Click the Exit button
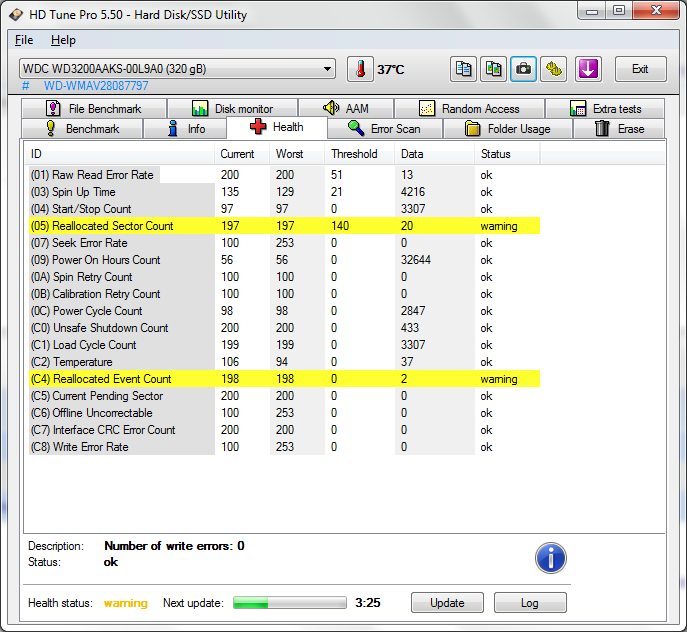Screen dimensions: 687x632 coord(641,69)
